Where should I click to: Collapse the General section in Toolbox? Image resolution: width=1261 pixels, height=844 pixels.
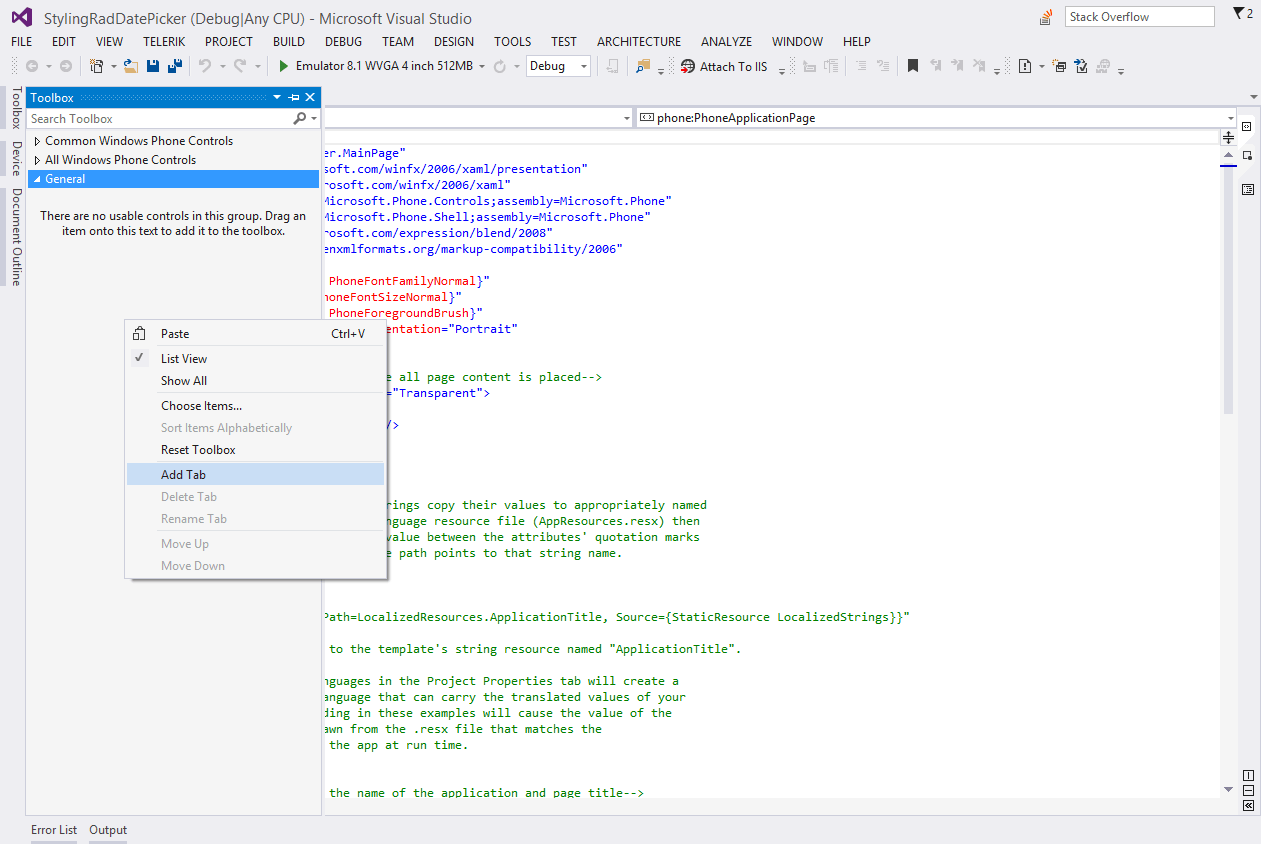[38, 178]
